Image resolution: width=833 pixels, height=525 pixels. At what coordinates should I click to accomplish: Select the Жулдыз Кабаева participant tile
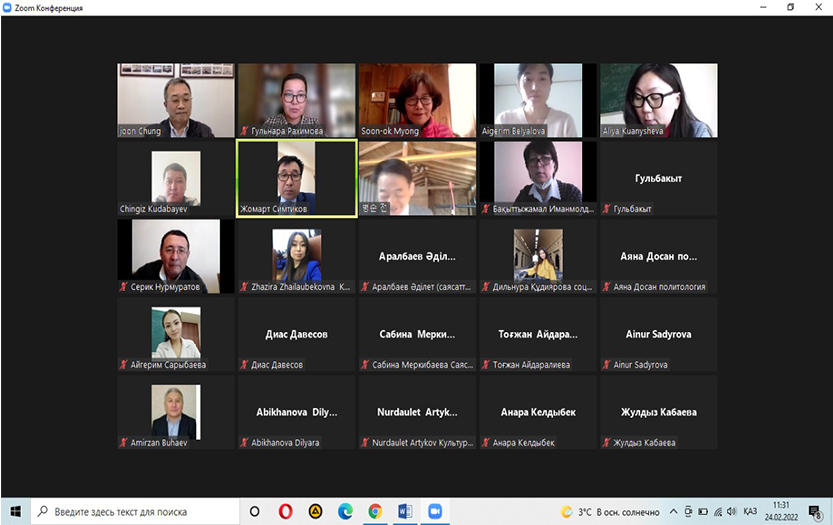[658, 412]
